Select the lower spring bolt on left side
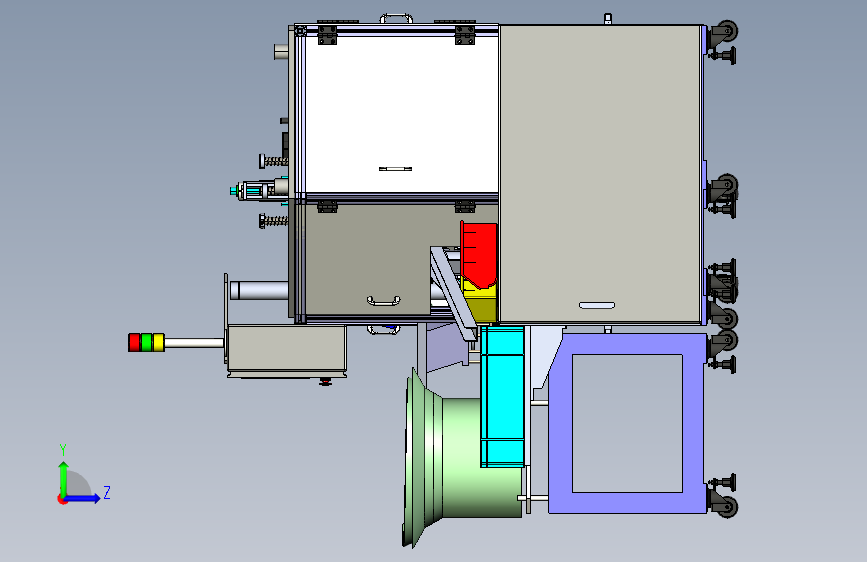This screenshot has height=562, width=867. click(274, 221)
